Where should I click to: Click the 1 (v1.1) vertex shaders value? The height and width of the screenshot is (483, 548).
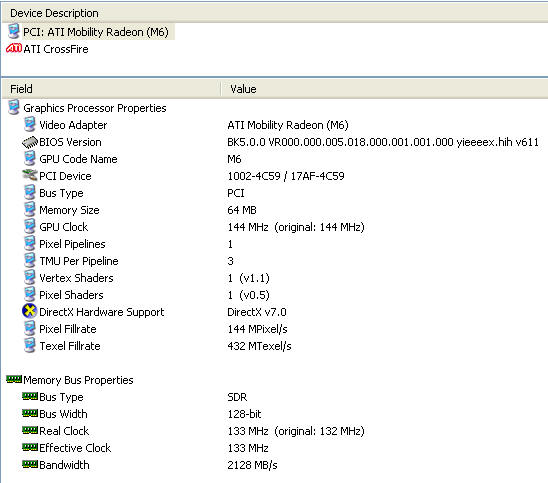[x=248, y=278]
